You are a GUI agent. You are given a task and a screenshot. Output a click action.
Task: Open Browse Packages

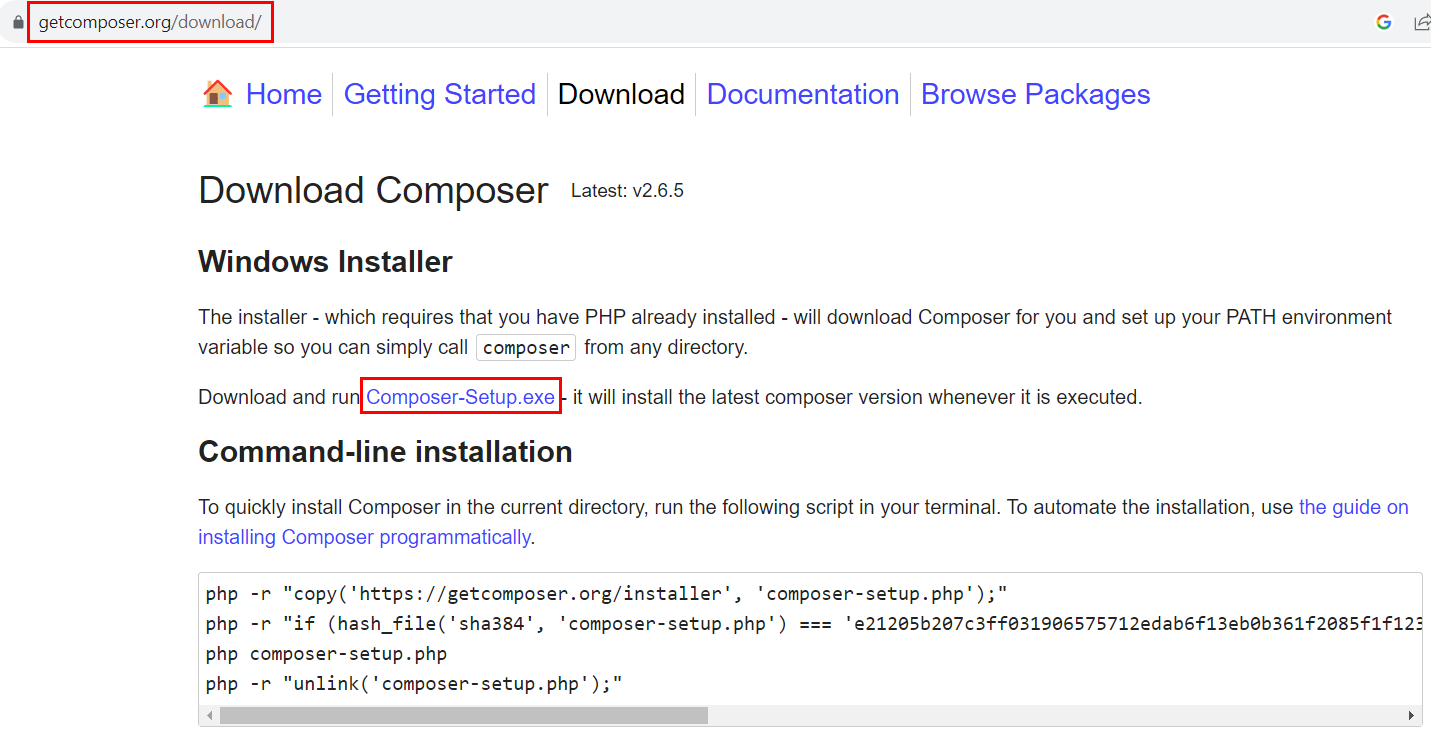point(1035,93)
